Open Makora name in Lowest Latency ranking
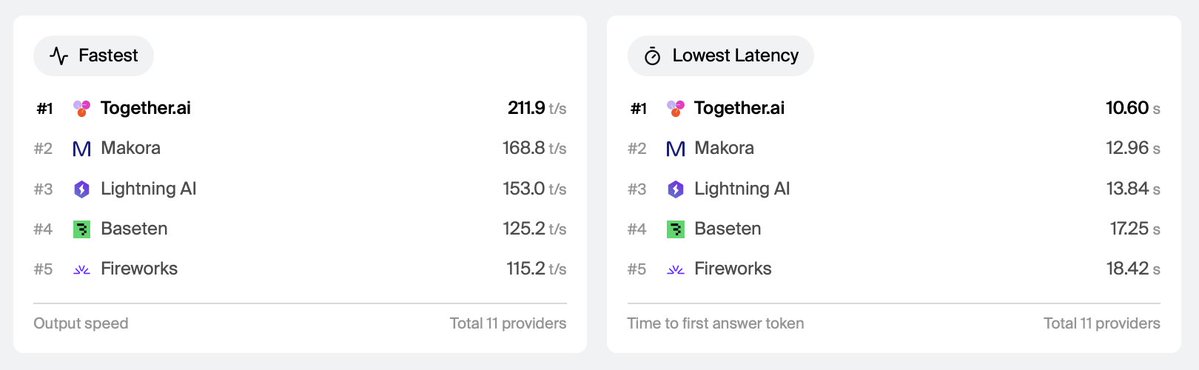 [724, 148]
